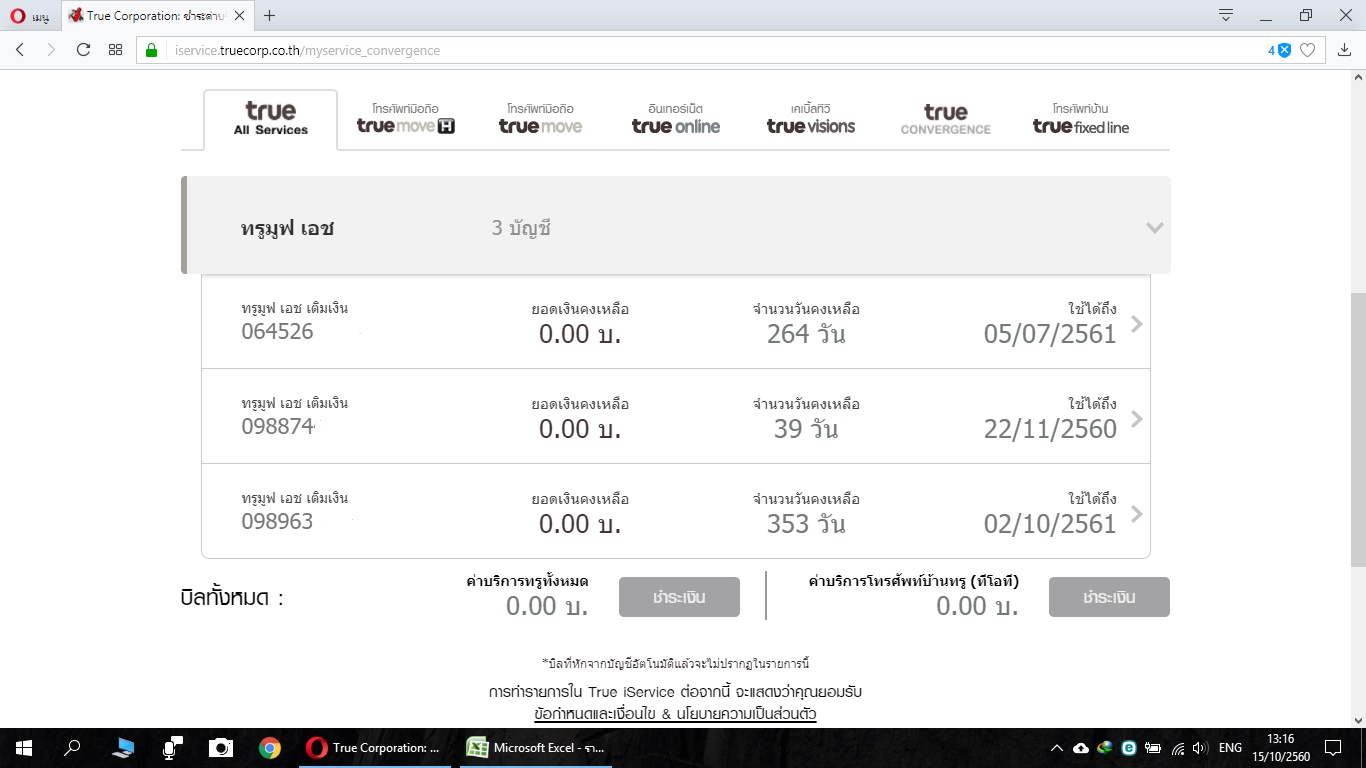Open the Opera downloads icon
Image resolution: width=1366 pixels, height=768 pixels.
pos(1344,50)
